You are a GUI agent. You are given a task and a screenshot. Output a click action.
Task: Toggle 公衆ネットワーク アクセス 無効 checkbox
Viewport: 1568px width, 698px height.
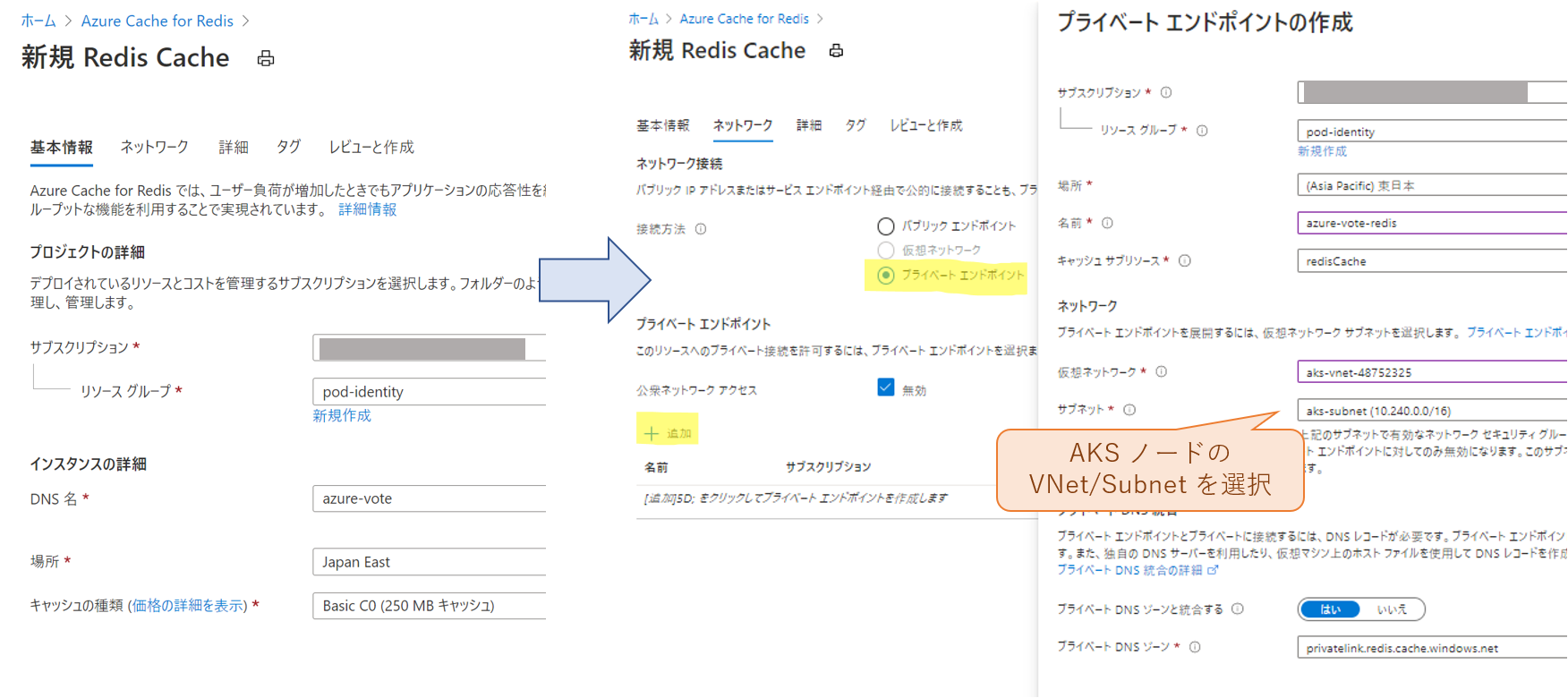click(886, 387)
